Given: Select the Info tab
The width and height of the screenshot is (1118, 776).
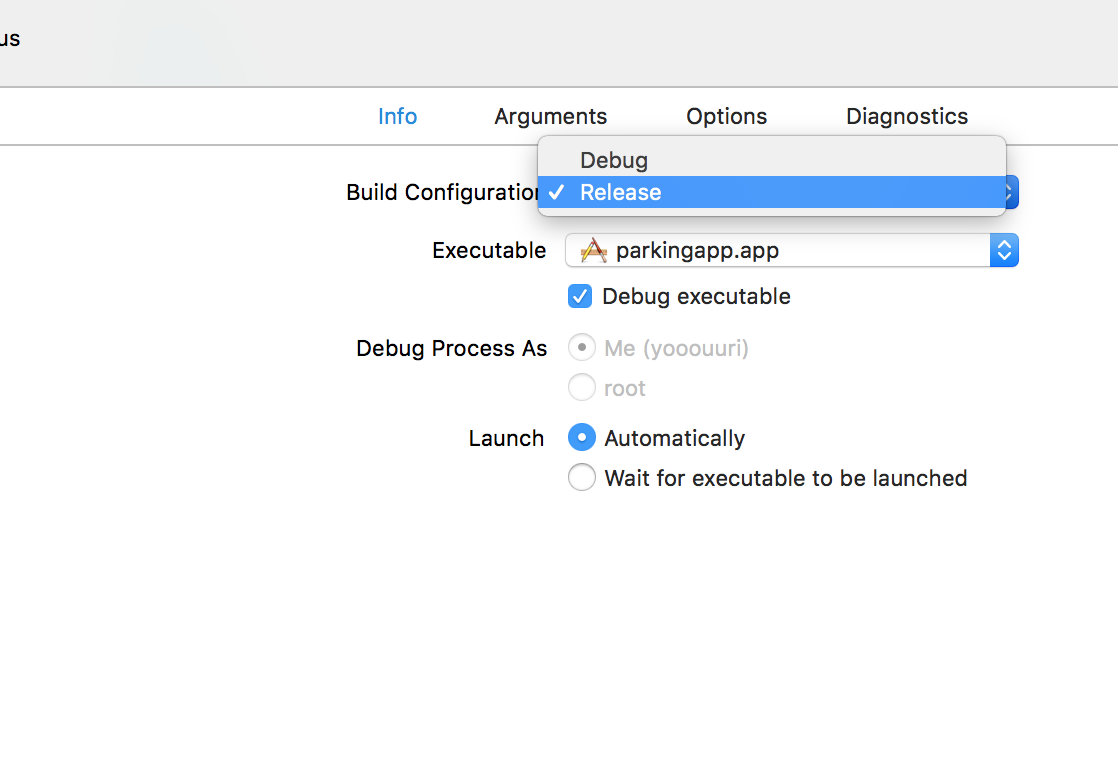Looking at the screenshot, I should [x=397, y=116].
